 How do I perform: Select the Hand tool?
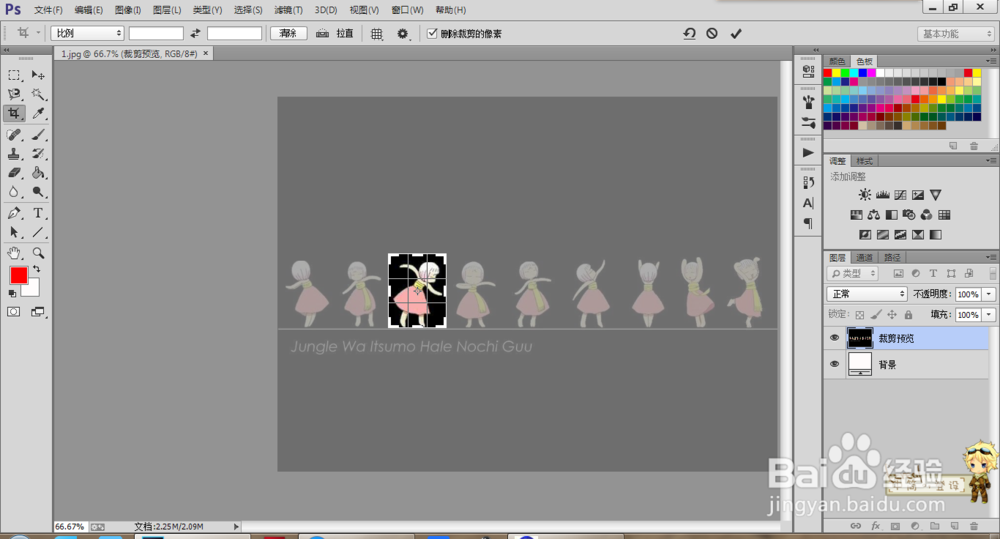point(13,253)
